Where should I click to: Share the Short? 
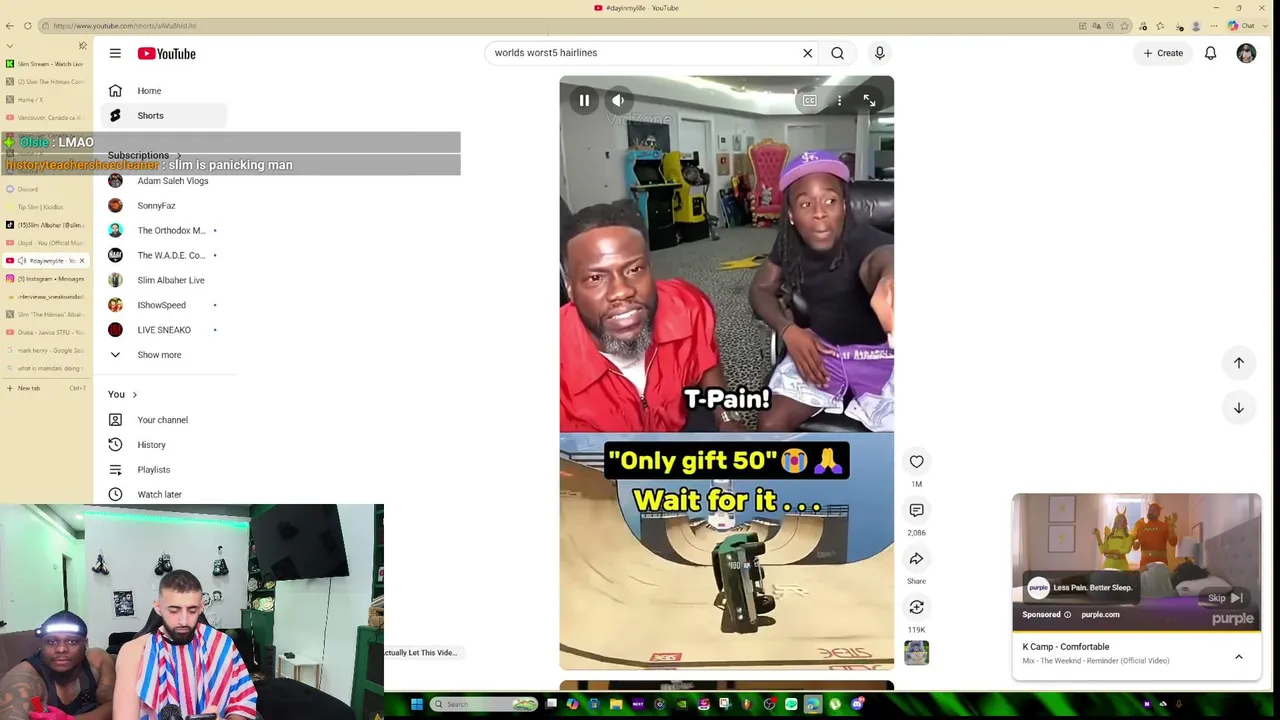[916, 559]
